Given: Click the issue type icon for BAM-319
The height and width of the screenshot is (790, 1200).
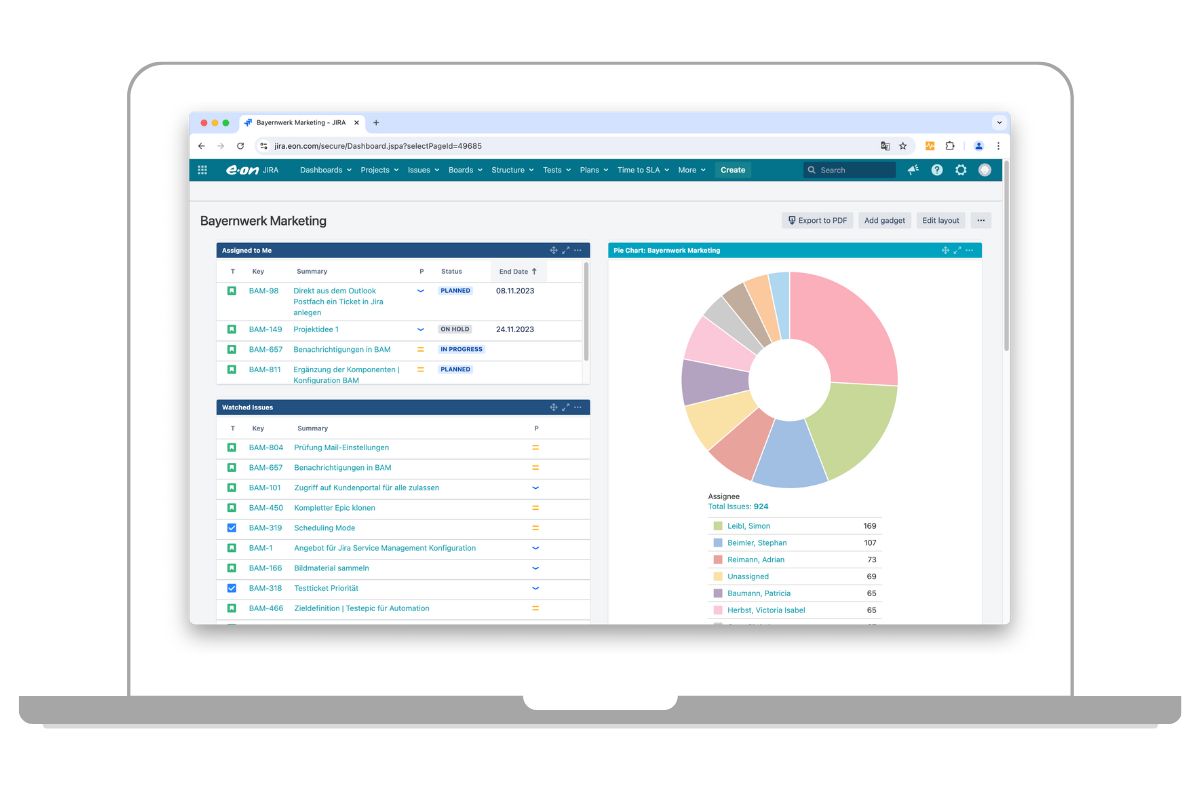Looking at the screenshot, I should coord(232,528).
